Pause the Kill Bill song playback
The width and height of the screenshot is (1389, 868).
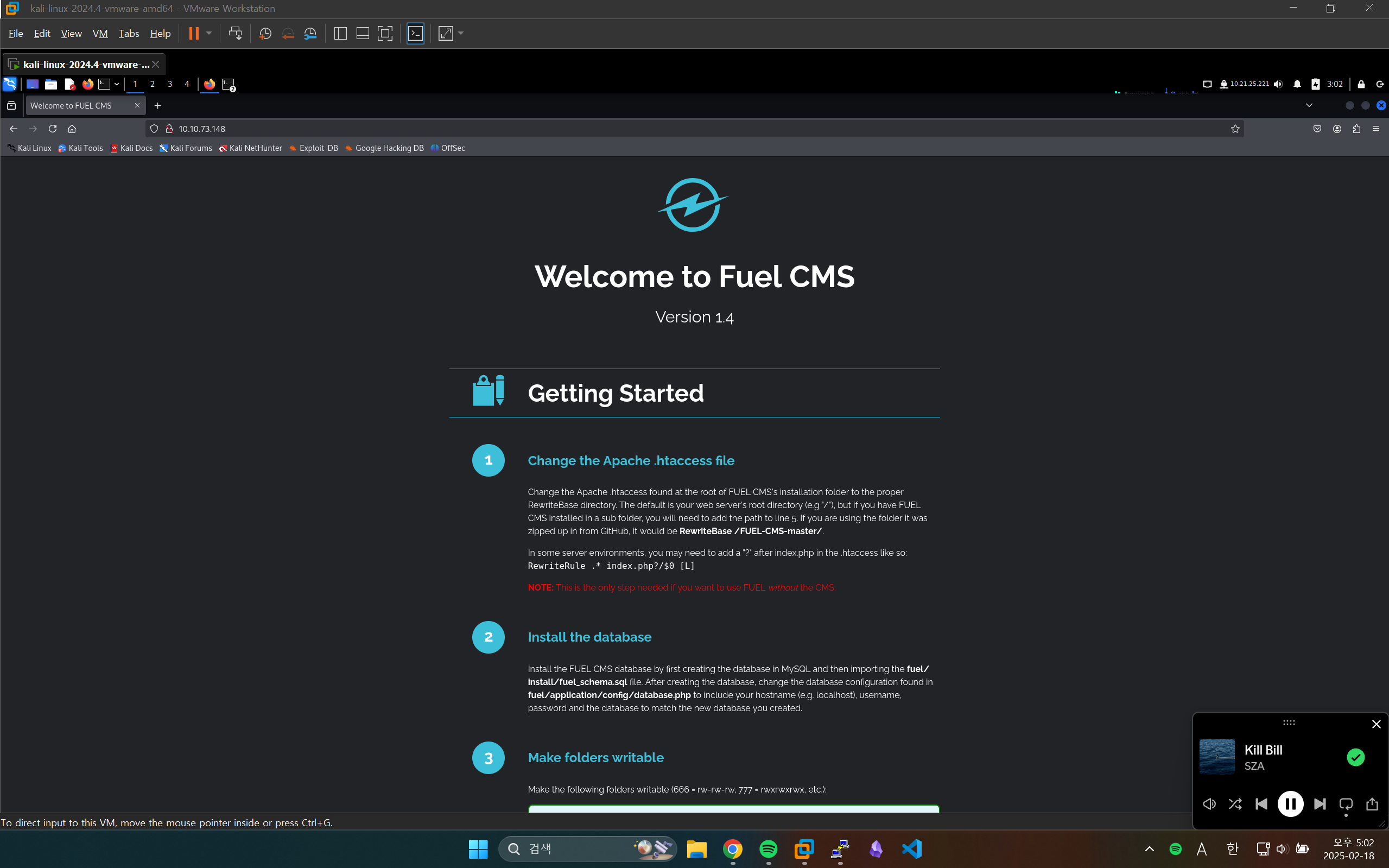tap(1290, 804)
